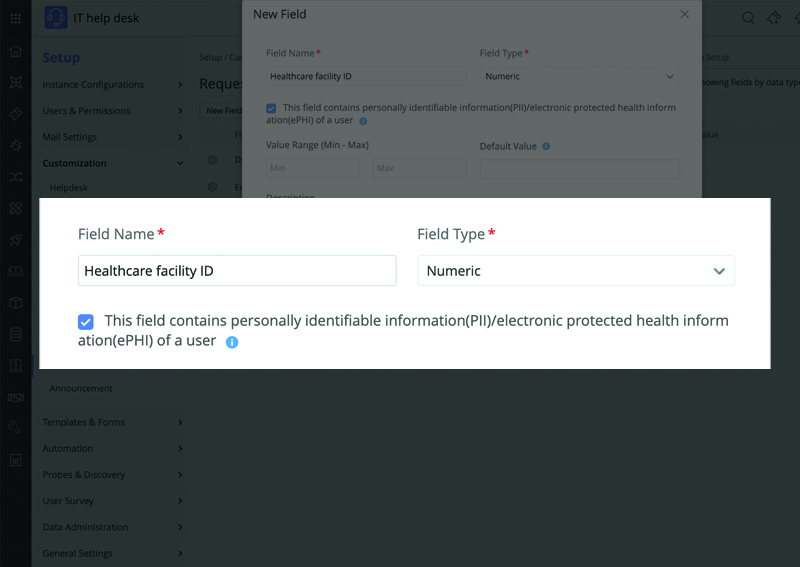Screen dimensions: 800x567
Task: Click the bug icon in left rail
Action: pos(15,145)
